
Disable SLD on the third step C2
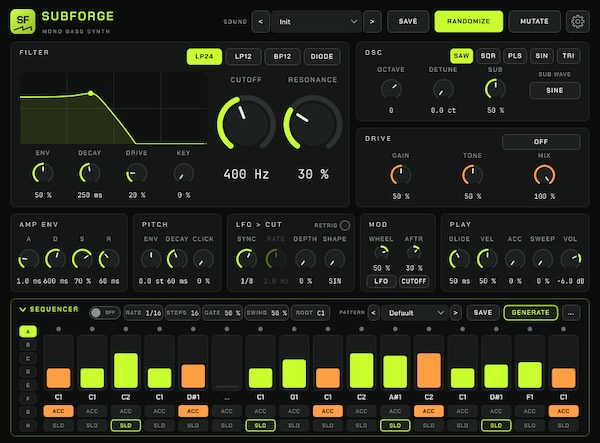[126, 425]
